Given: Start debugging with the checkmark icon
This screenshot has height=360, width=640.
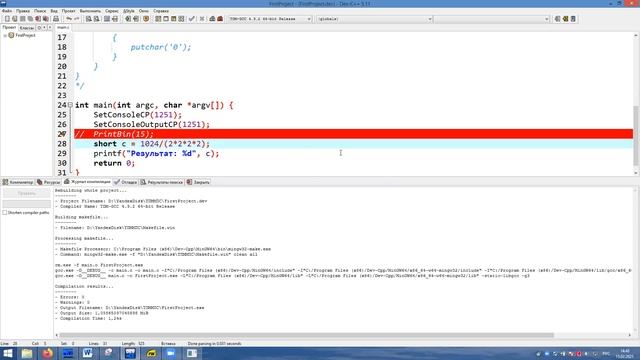Looking at the screenshot, I should point(191,19).
